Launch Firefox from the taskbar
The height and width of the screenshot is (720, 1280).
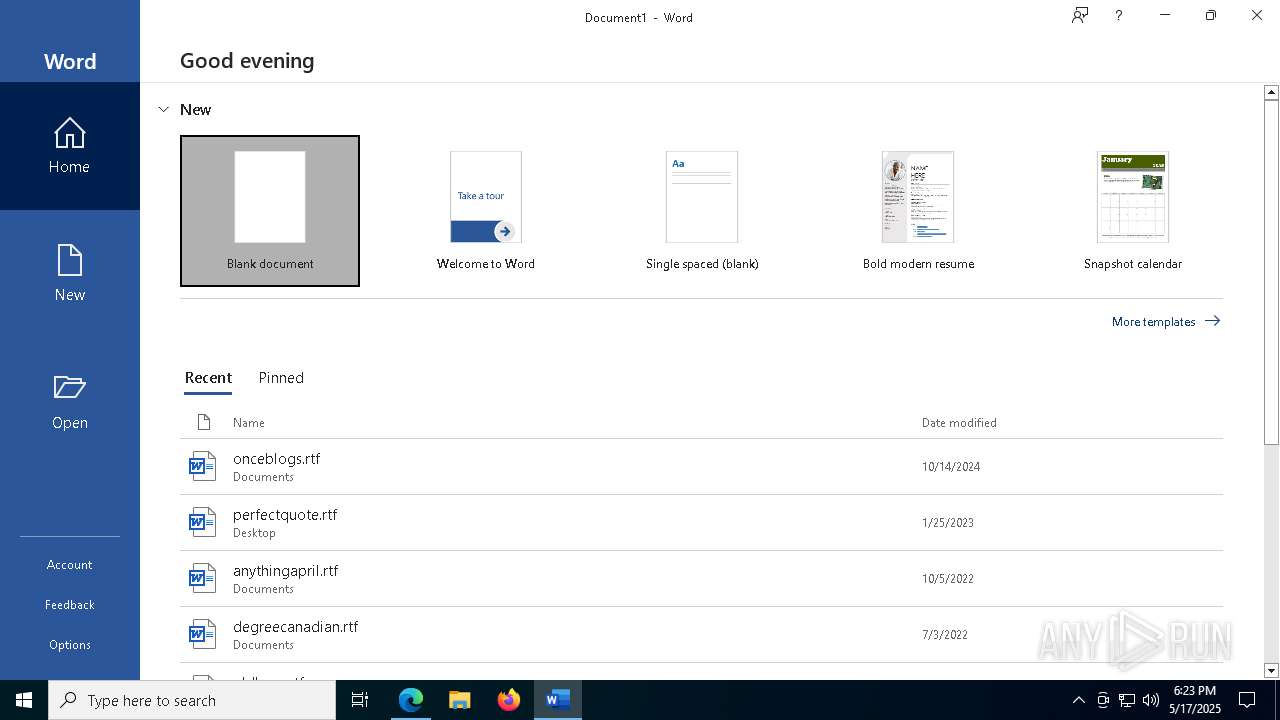point(508,700)
